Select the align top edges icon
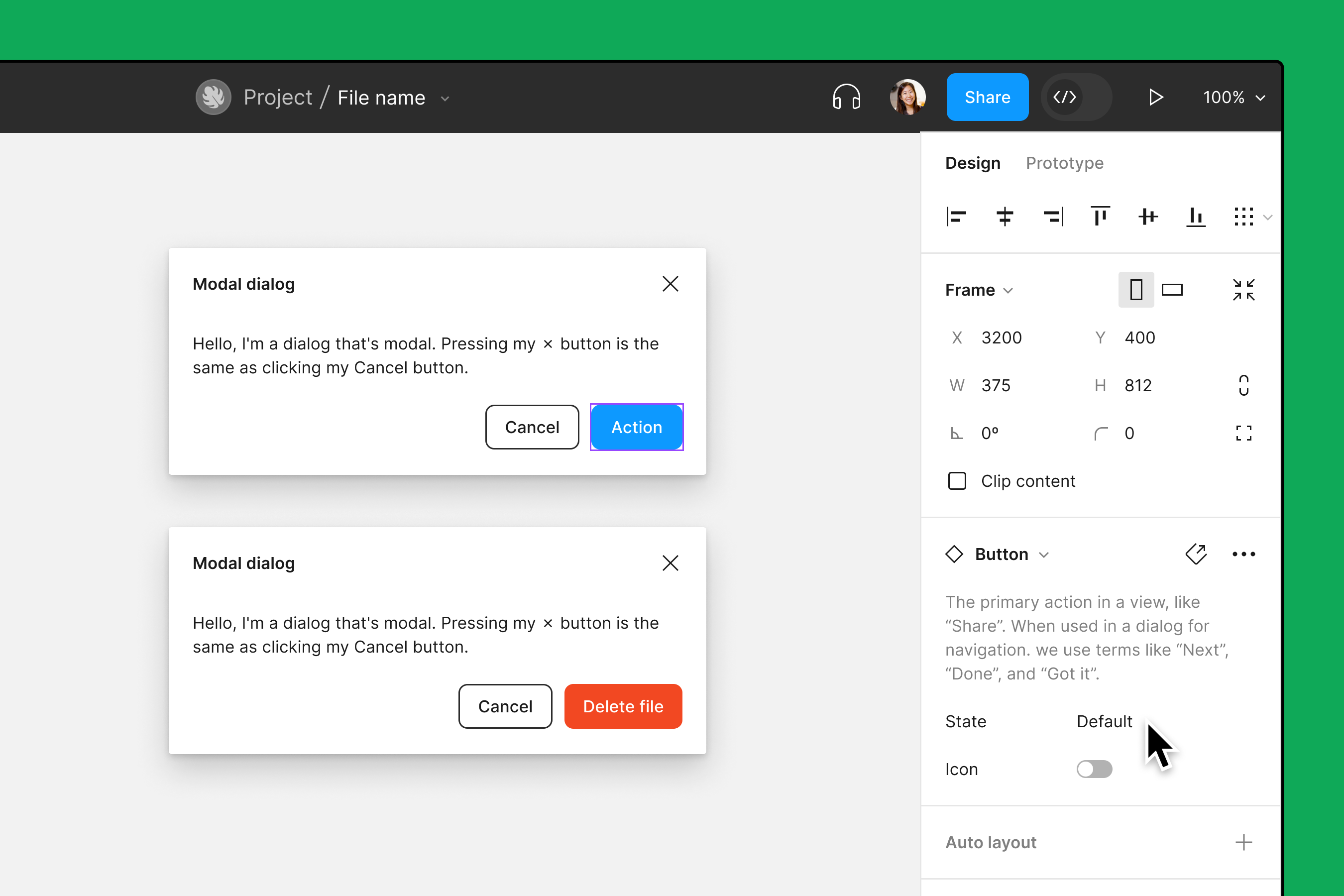This screenshot has width=1344, height=896. 1099,216
